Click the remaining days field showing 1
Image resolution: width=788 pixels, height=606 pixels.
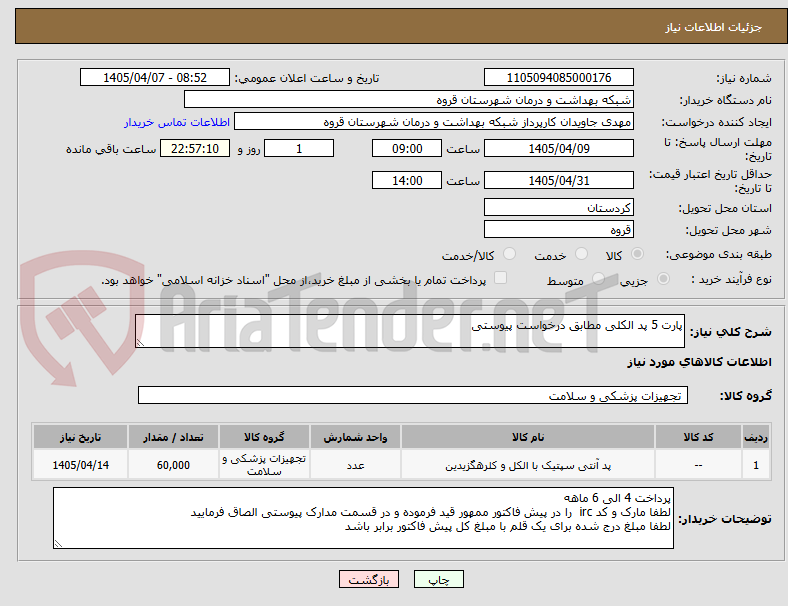tap(299, 148)
